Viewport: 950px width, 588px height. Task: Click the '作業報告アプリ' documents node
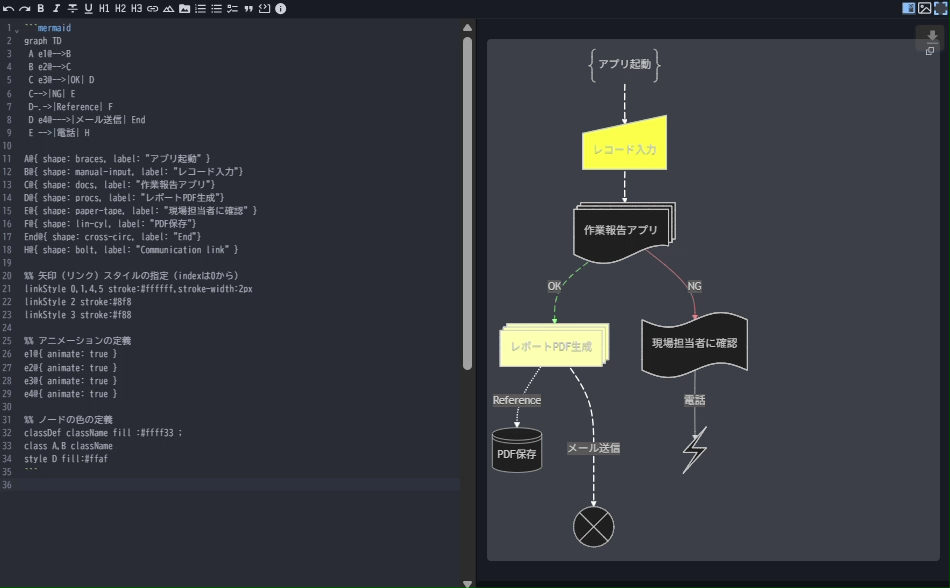pyautogui.click(x=624, y=233)
